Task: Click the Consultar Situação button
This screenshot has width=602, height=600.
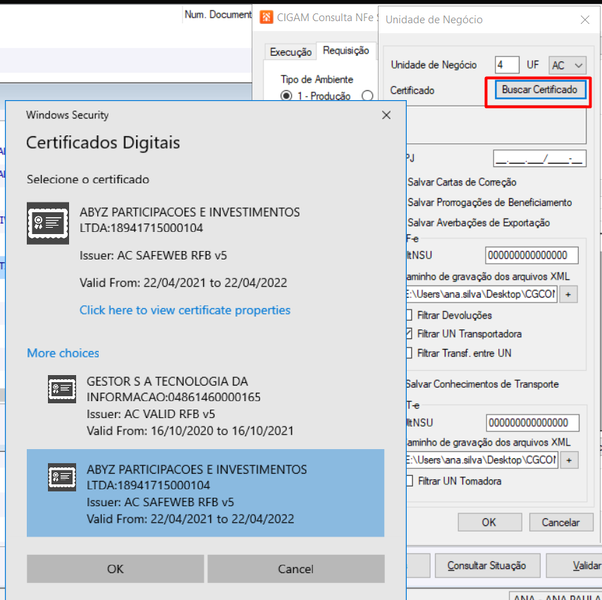Action: (x=486, y=565)
